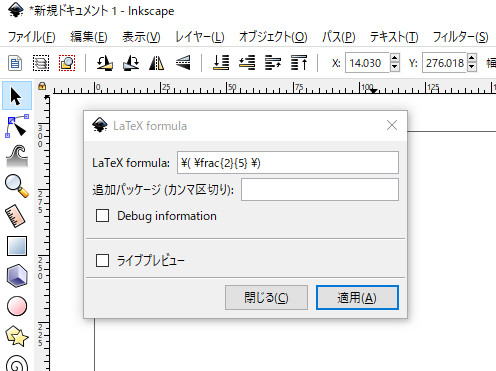Image resolution: width=496 pixels, height=371 pixels.
Task: Raise selection one step
Action: click(x=273, y=63)
